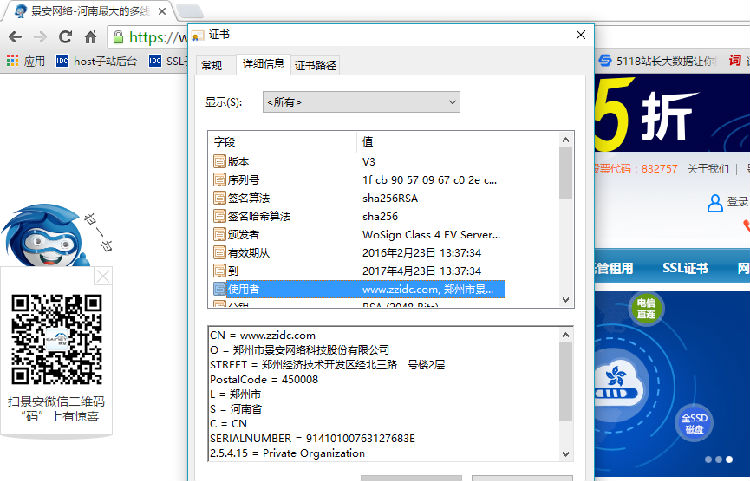Image resolution: width=750 pixels, height=481 pixels.
Task: Click the WeChat QR code image
Action: (56, 339)
